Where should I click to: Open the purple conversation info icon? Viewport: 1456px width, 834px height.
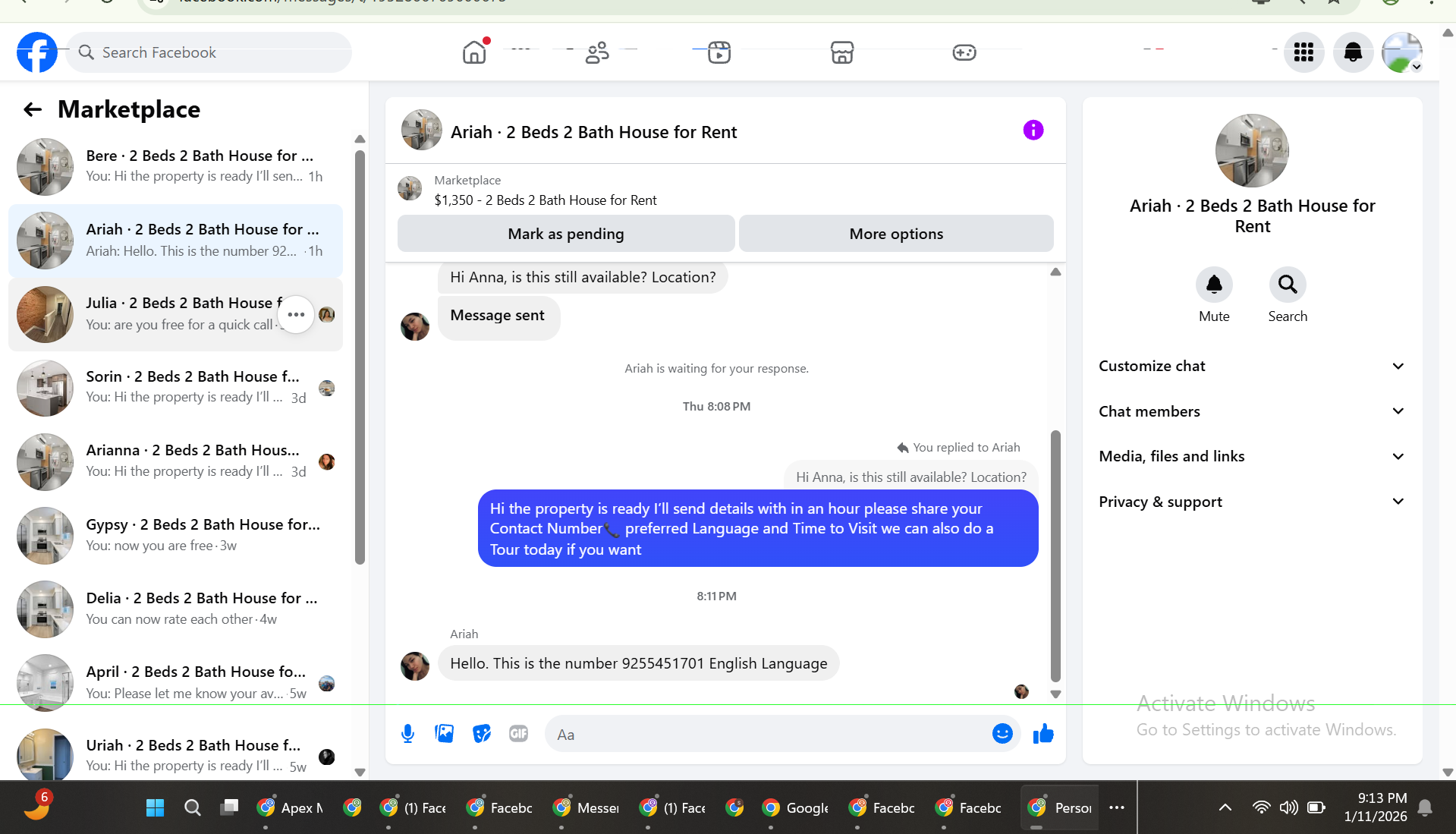pyautogui.click(x=1033, y=131)
